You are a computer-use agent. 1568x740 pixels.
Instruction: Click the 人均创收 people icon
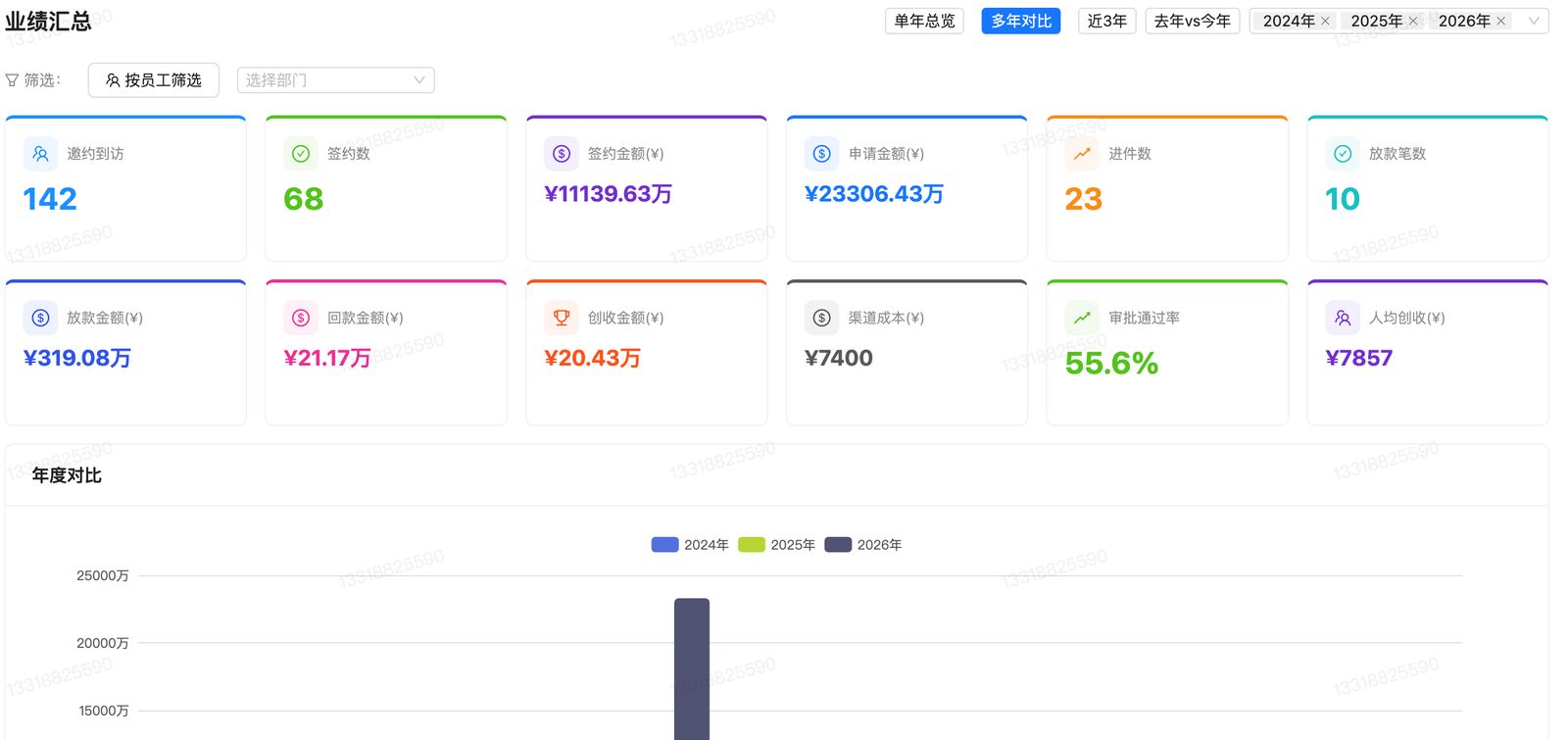(x=1343, y=318)
